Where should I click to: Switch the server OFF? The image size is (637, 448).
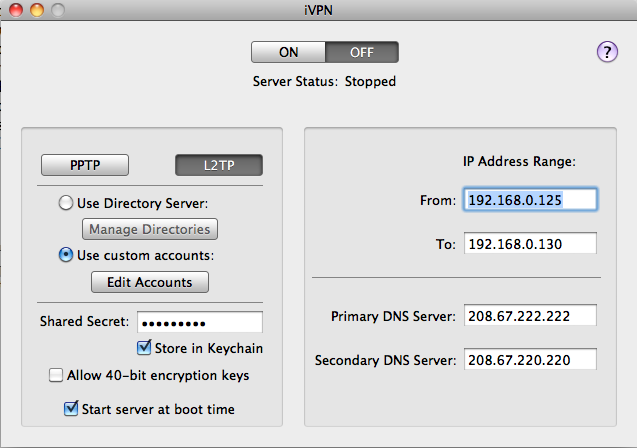click(x=362, y=52)
